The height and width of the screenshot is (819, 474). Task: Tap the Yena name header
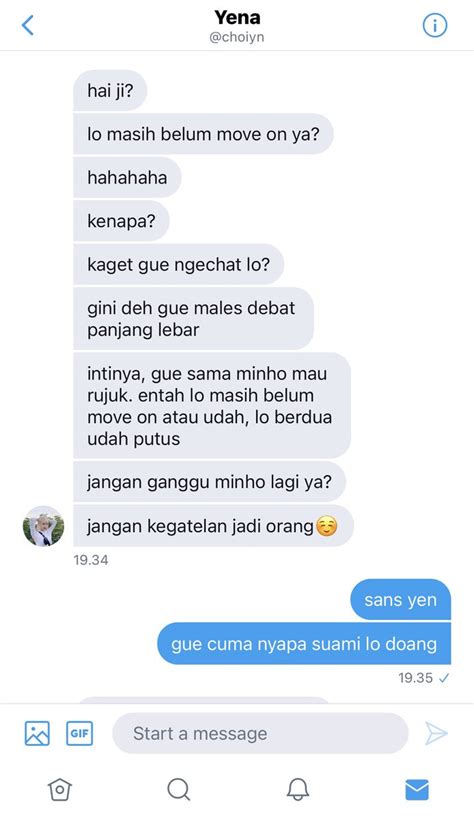pyautogui.click(x=237, y=17)
